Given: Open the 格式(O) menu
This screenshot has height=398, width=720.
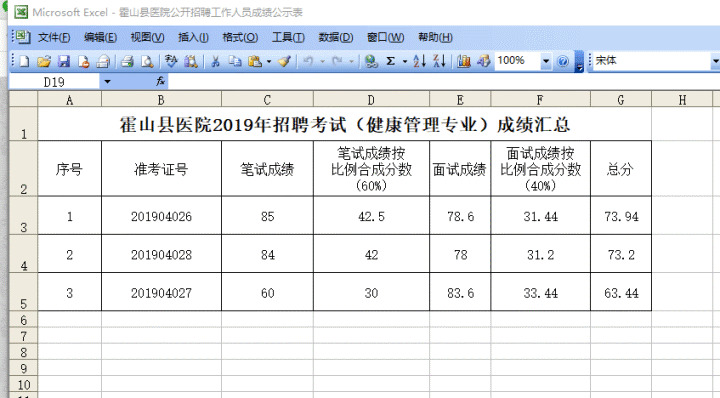Looking at the screenshot, I should pos(240,37).
